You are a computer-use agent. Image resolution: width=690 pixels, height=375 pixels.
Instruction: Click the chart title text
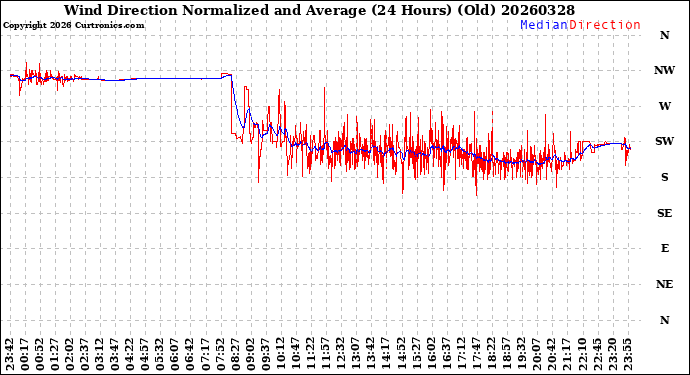319,10
